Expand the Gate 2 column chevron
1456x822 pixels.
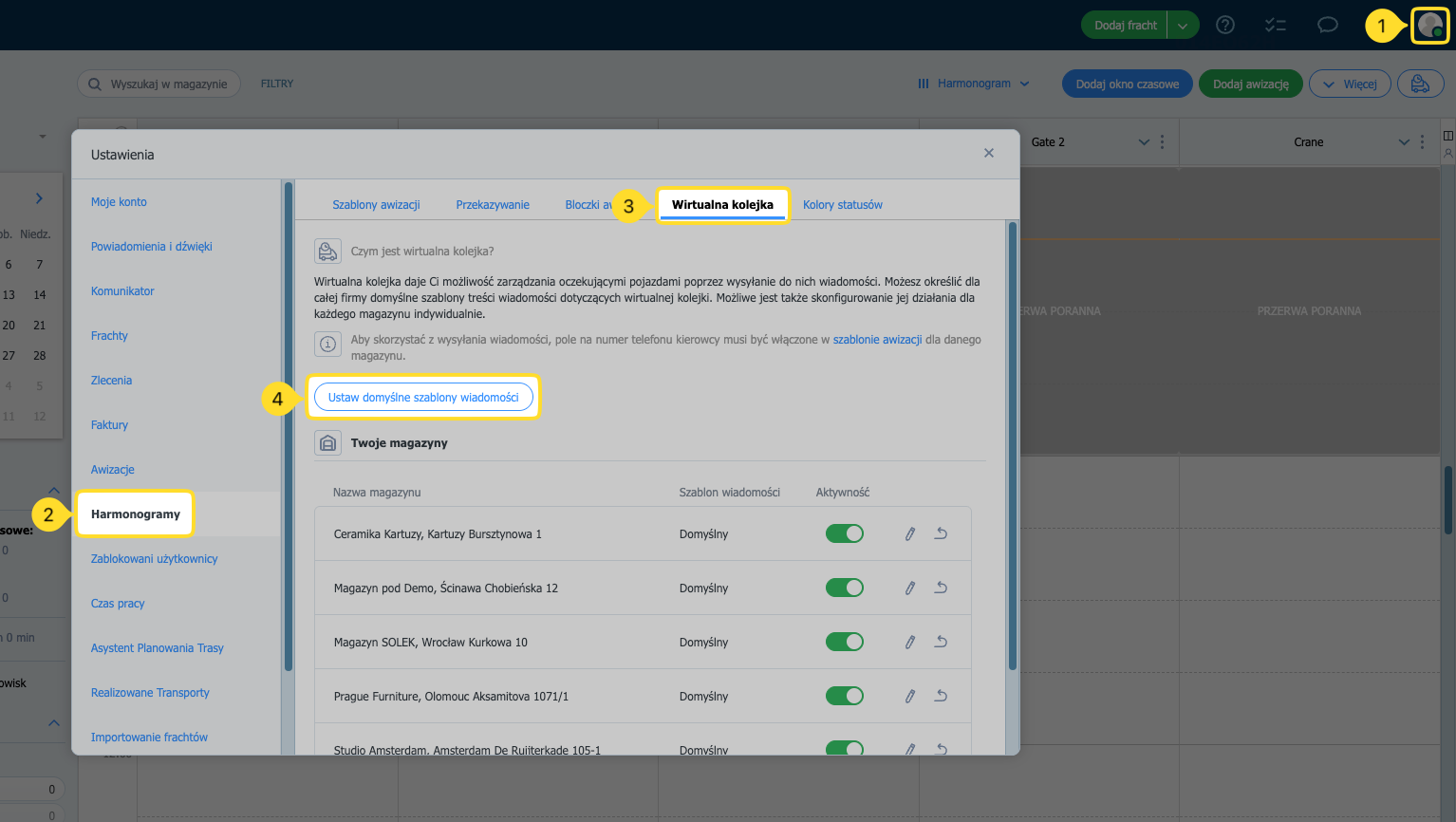[1144, 142]
